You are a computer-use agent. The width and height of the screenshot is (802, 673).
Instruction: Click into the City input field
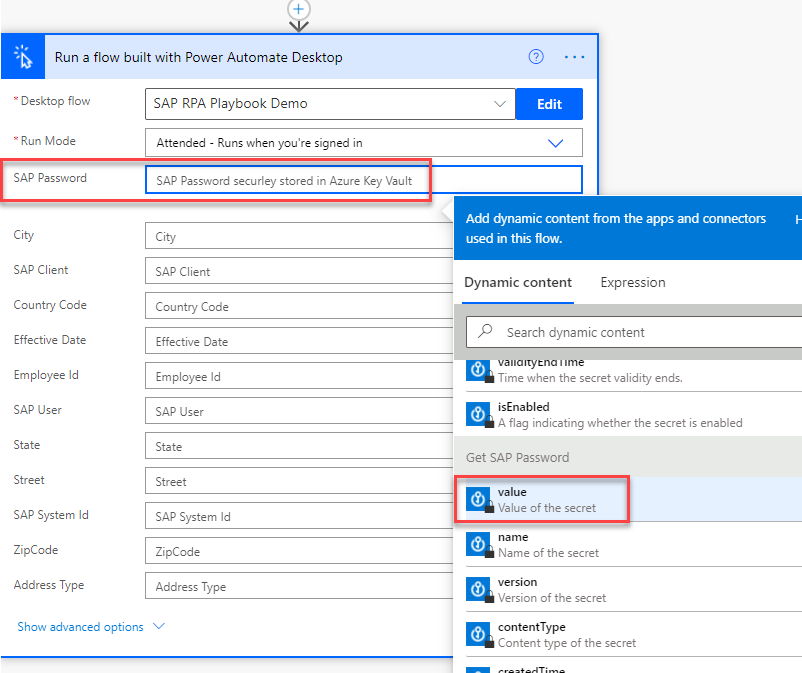coord(299,236)
